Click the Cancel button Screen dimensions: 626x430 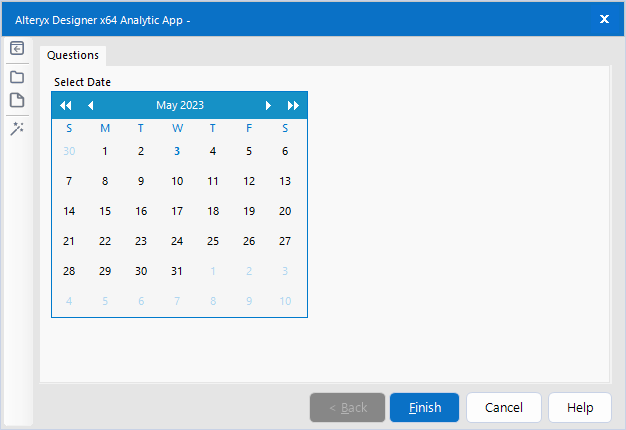[x=504, y=407]
